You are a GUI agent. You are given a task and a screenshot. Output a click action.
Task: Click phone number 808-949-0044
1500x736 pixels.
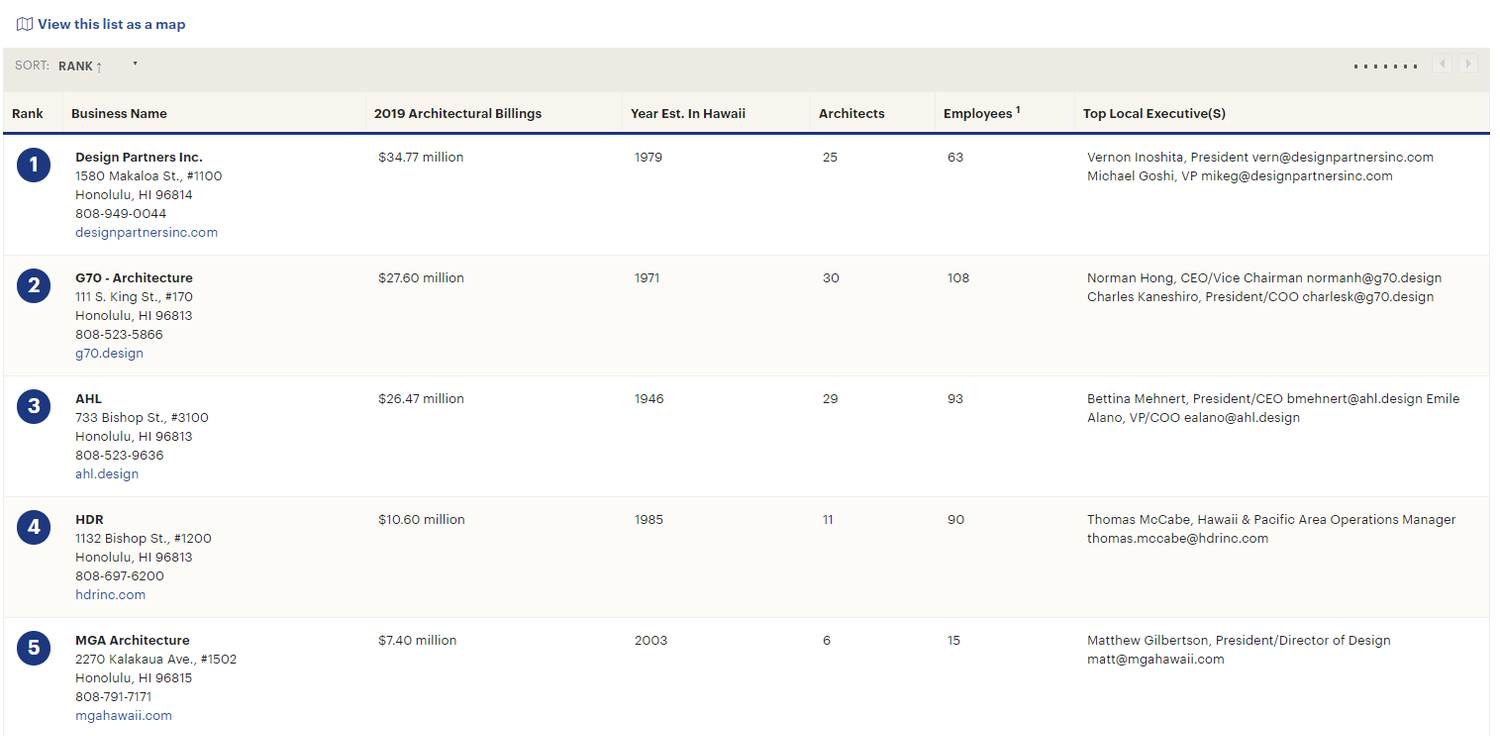tap(121, 213)
